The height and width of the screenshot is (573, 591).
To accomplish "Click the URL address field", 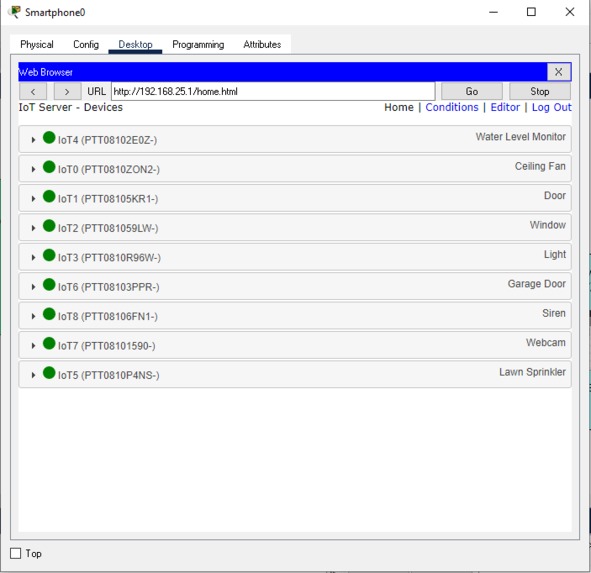I will [x=273, y=92].
